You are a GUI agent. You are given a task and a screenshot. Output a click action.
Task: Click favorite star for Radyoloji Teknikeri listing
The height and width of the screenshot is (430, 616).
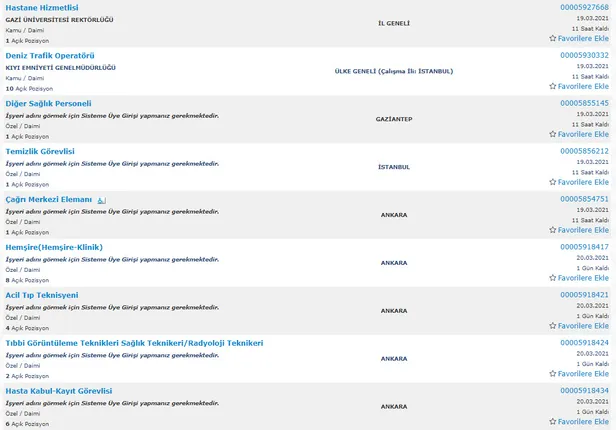click(553, 374)
